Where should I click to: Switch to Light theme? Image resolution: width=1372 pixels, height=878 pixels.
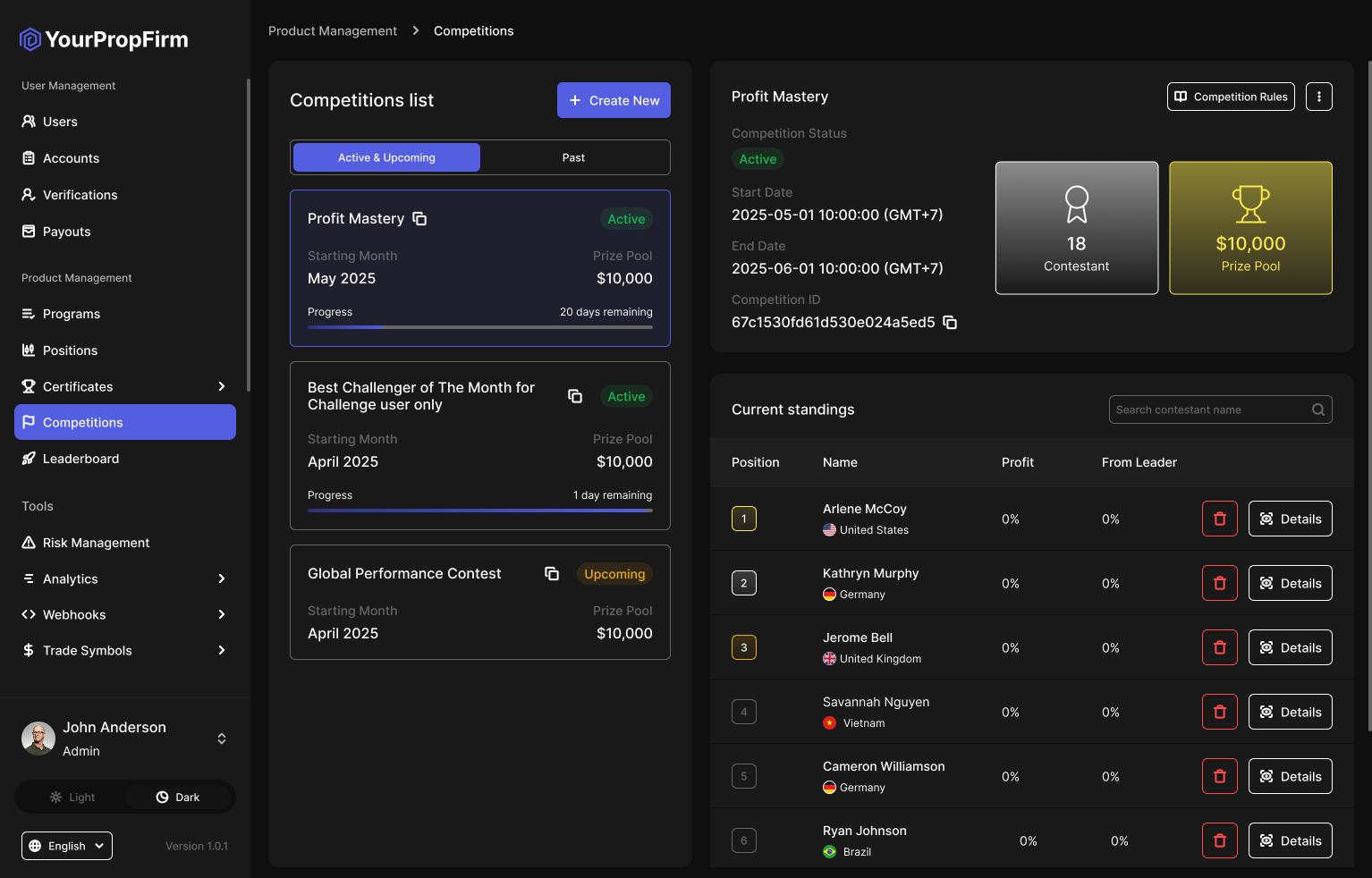[72, 798]
